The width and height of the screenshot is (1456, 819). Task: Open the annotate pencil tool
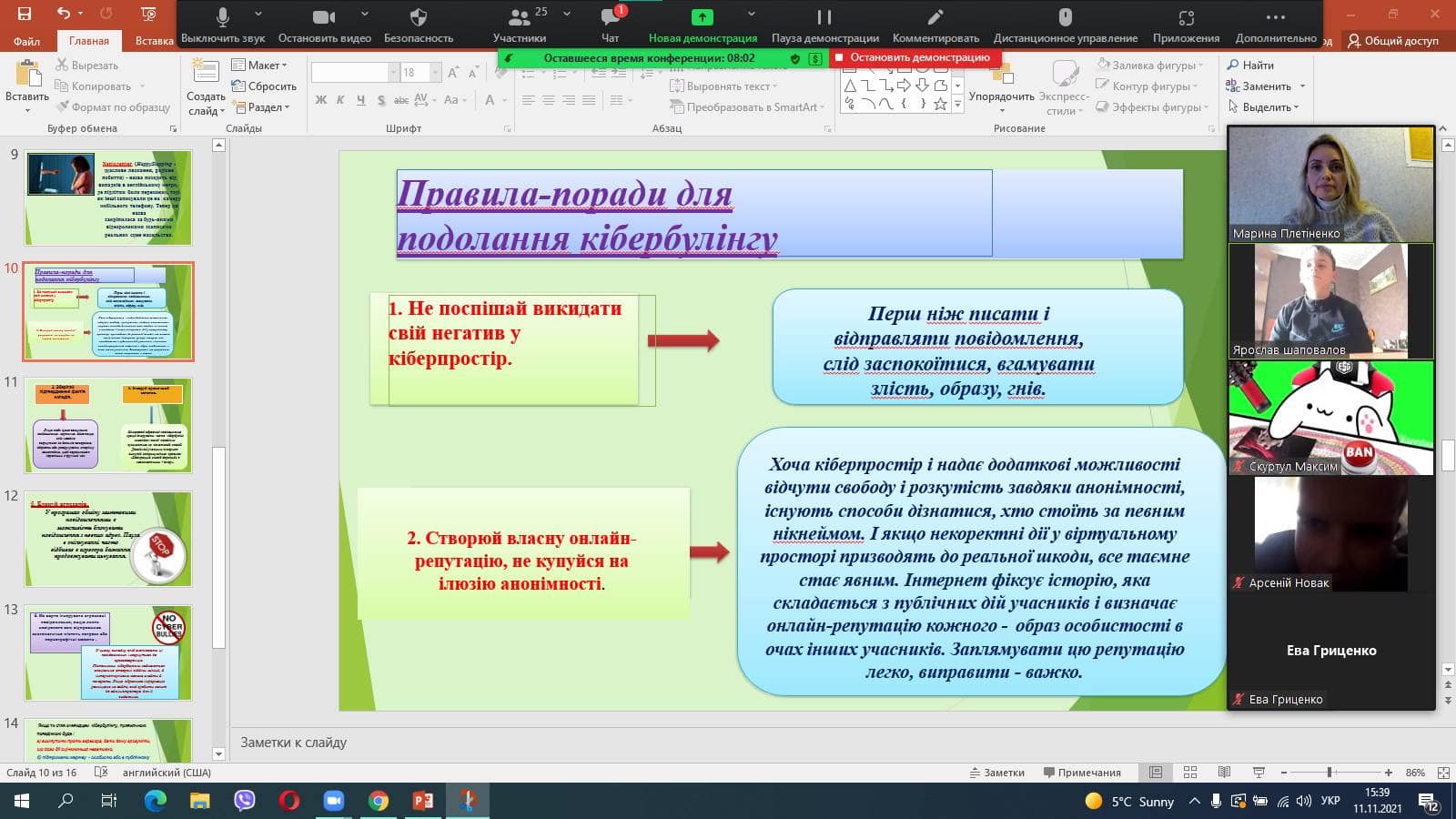pyautogui.click(x=935, y=25)
